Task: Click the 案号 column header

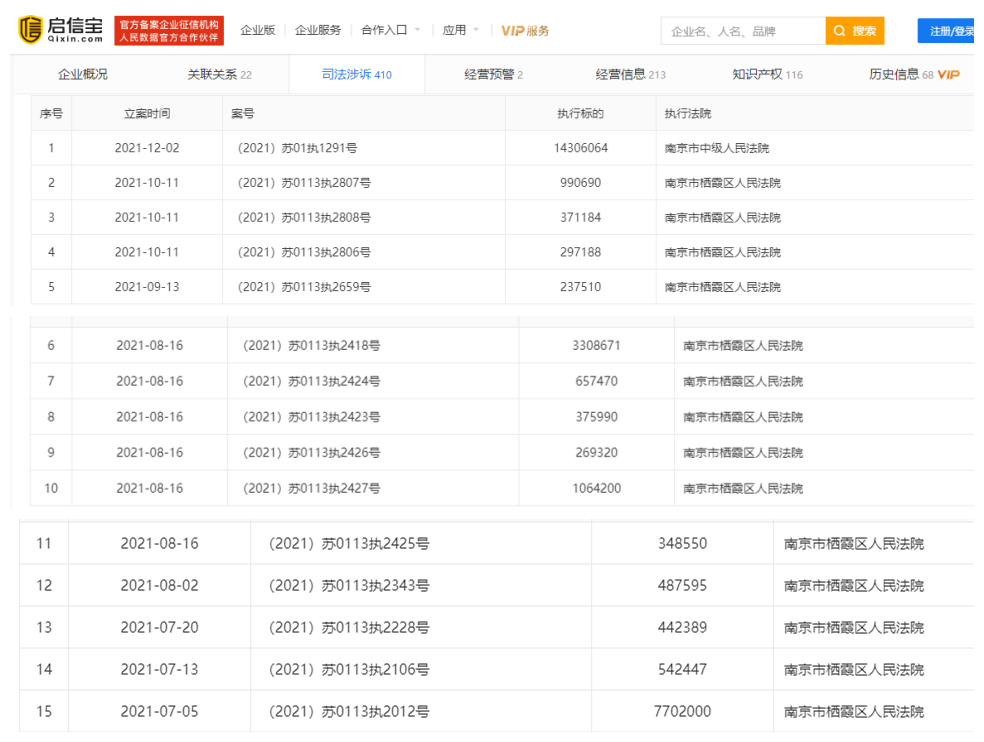Action: (x=243, y=114)
